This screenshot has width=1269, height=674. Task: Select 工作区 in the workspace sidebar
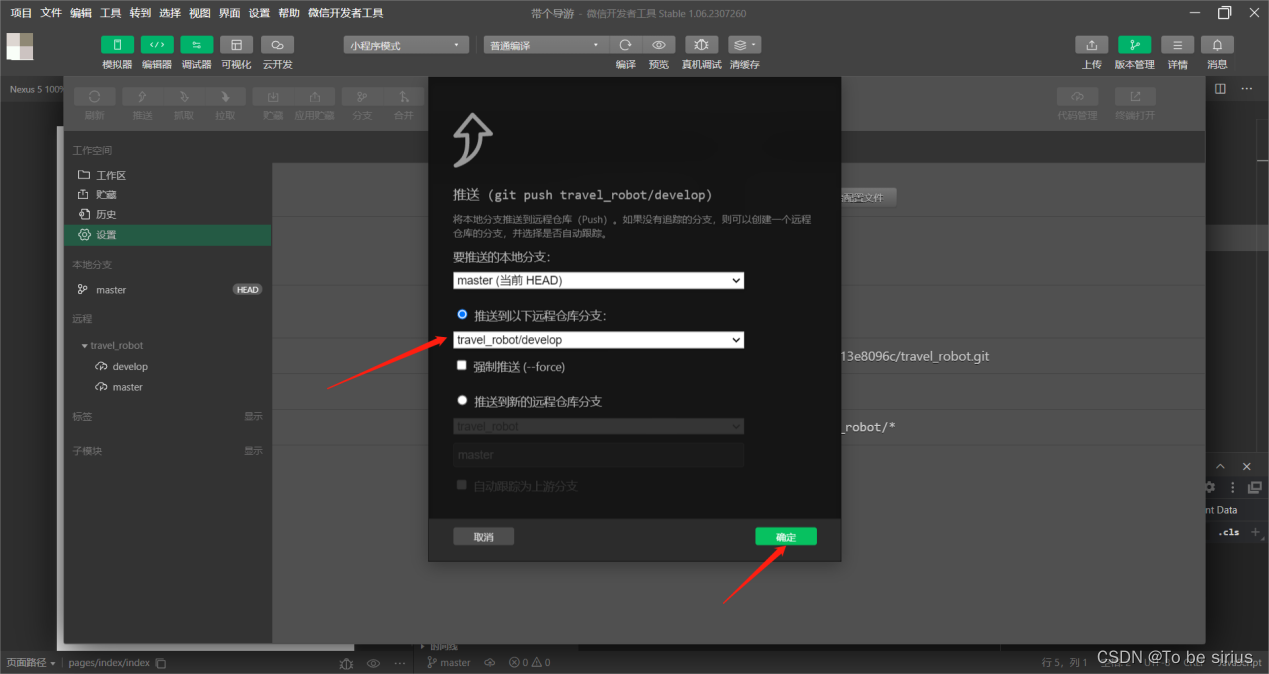coord(167,175)
